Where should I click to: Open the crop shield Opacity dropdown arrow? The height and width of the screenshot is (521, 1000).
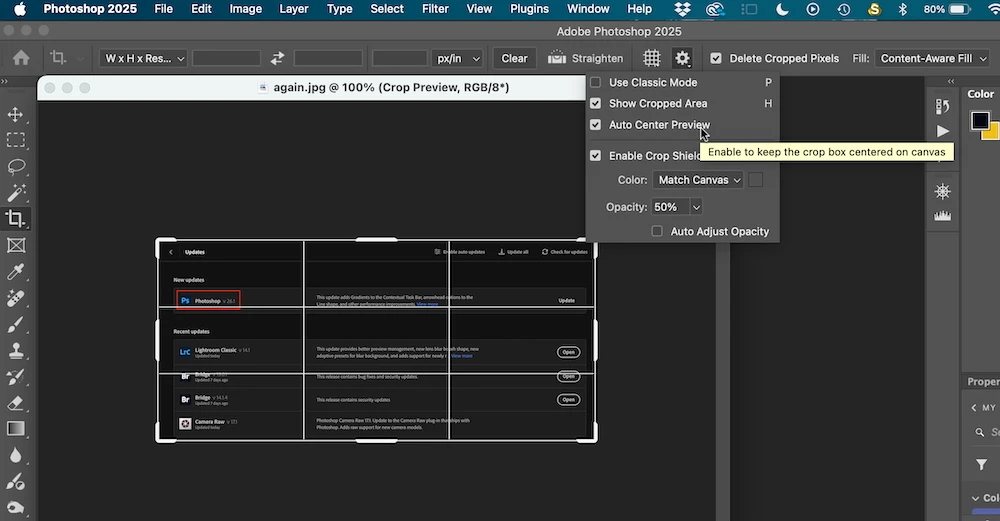pos(696,207)
